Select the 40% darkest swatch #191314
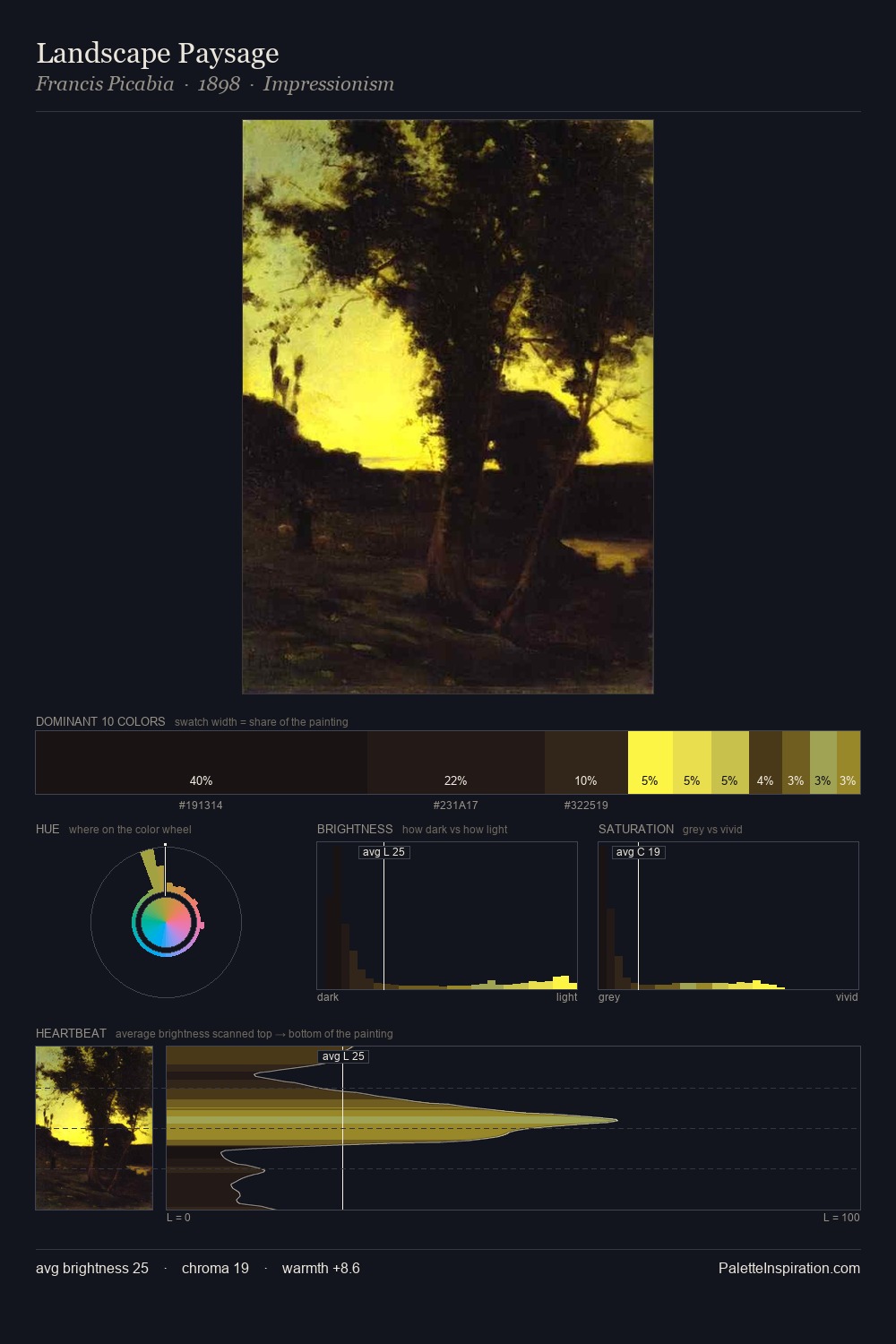Screen dimensions: 896x1344 (x=202, y=762)
